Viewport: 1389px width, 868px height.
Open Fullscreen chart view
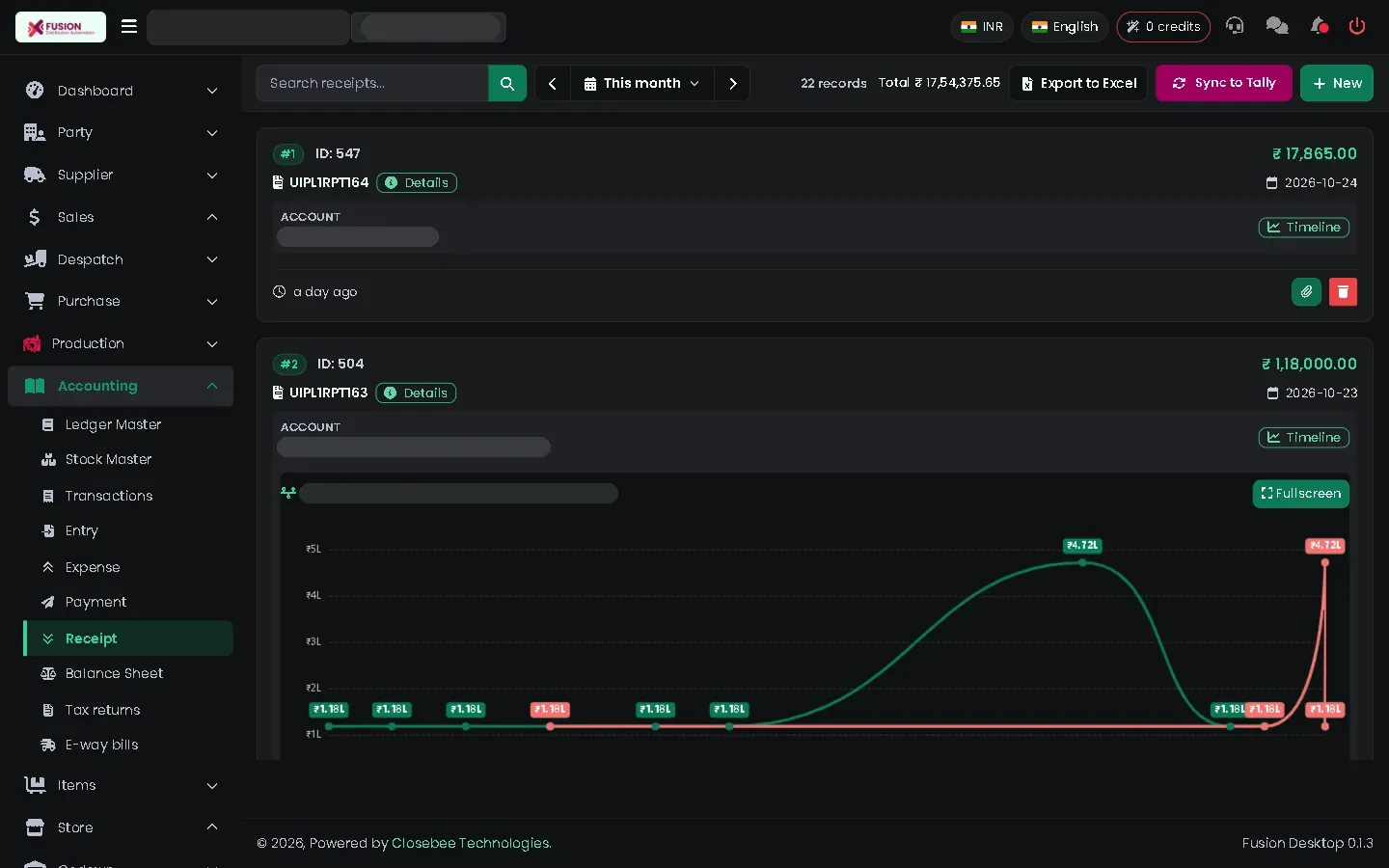[x=1300, y=493]
